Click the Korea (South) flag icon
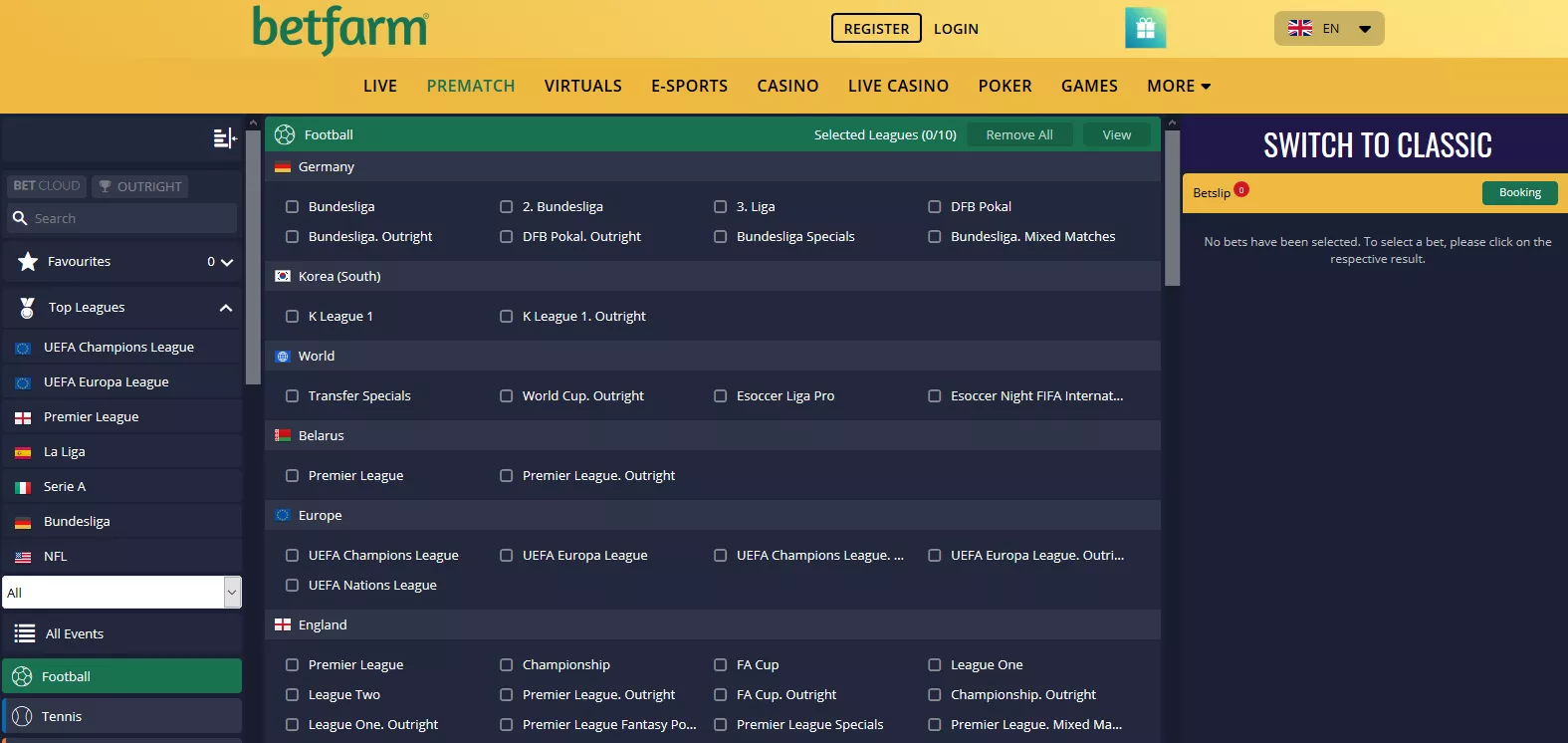Image resolution: width=1568 pixels, height=743 pixels. pyautogui.click(x=283, y=277)
